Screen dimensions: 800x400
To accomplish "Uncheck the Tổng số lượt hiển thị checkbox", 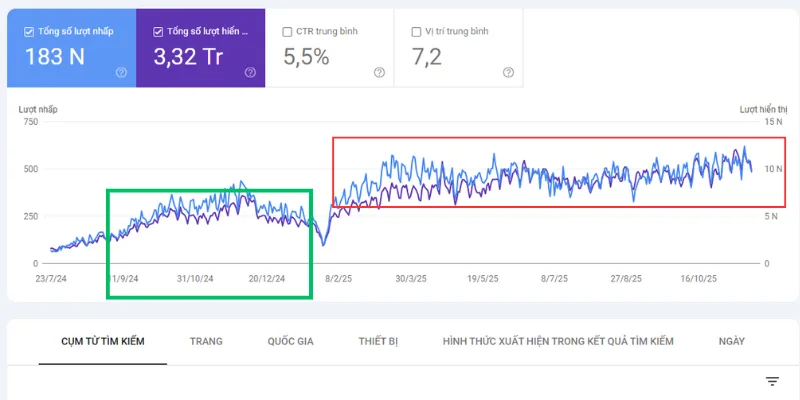I will click(159, 31).
